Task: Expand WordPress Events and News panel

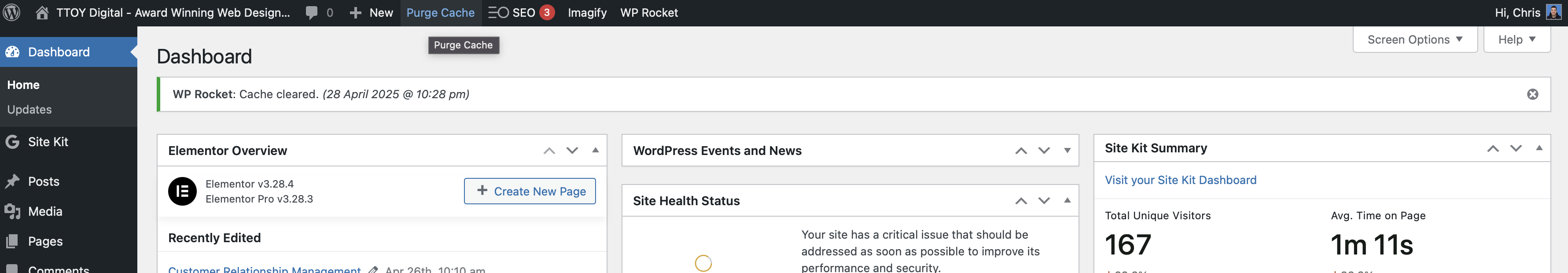Action: (x=1067, y=151)
